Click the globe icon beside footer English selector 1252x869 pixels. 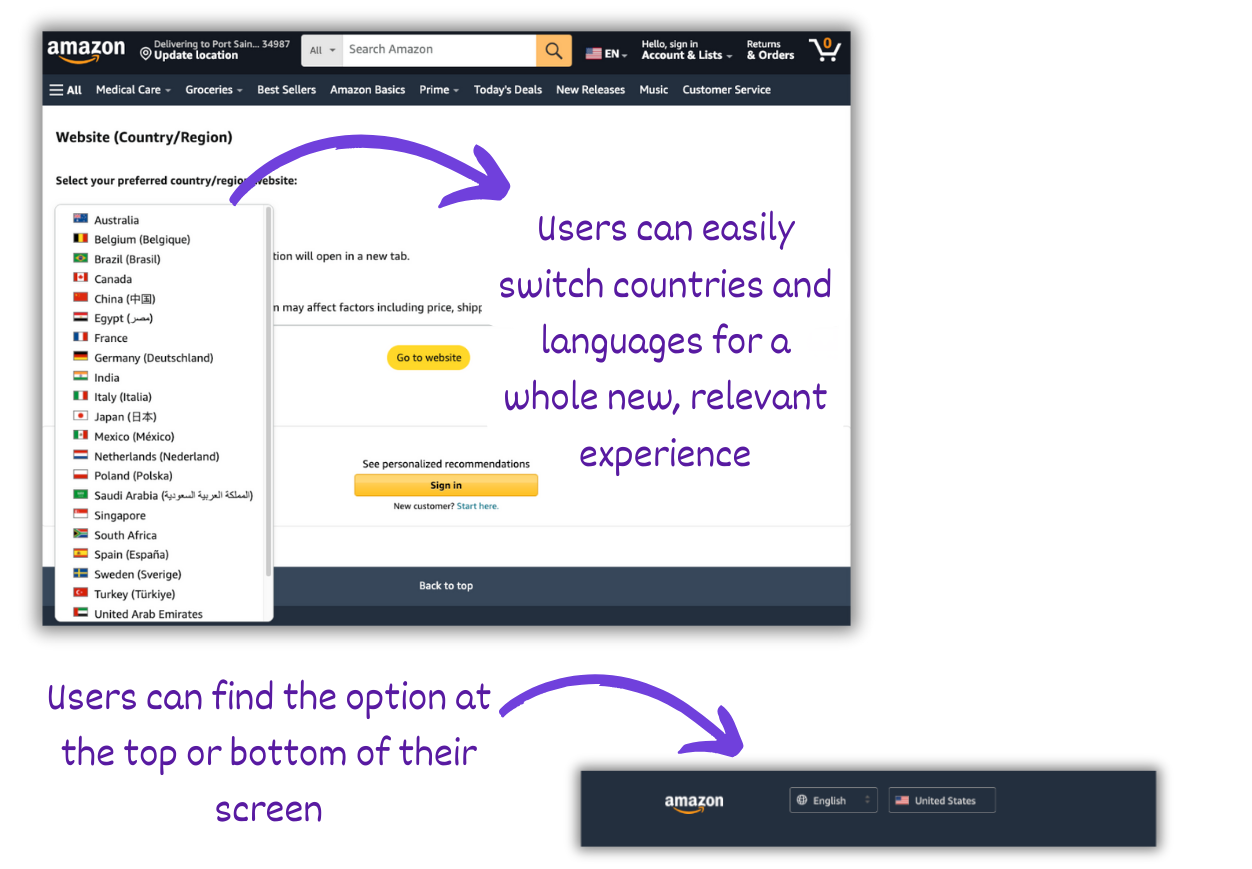(x=803, y=800)
